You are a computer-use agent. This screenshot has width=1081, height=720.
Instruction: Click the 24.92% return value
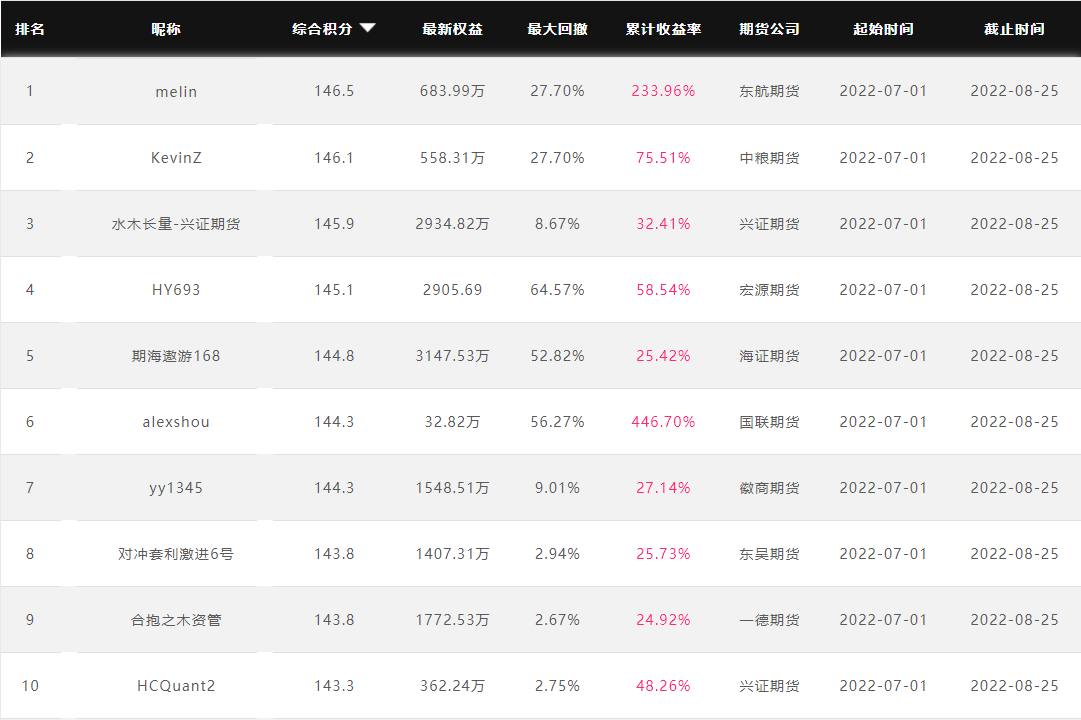(x=663, y=619)
